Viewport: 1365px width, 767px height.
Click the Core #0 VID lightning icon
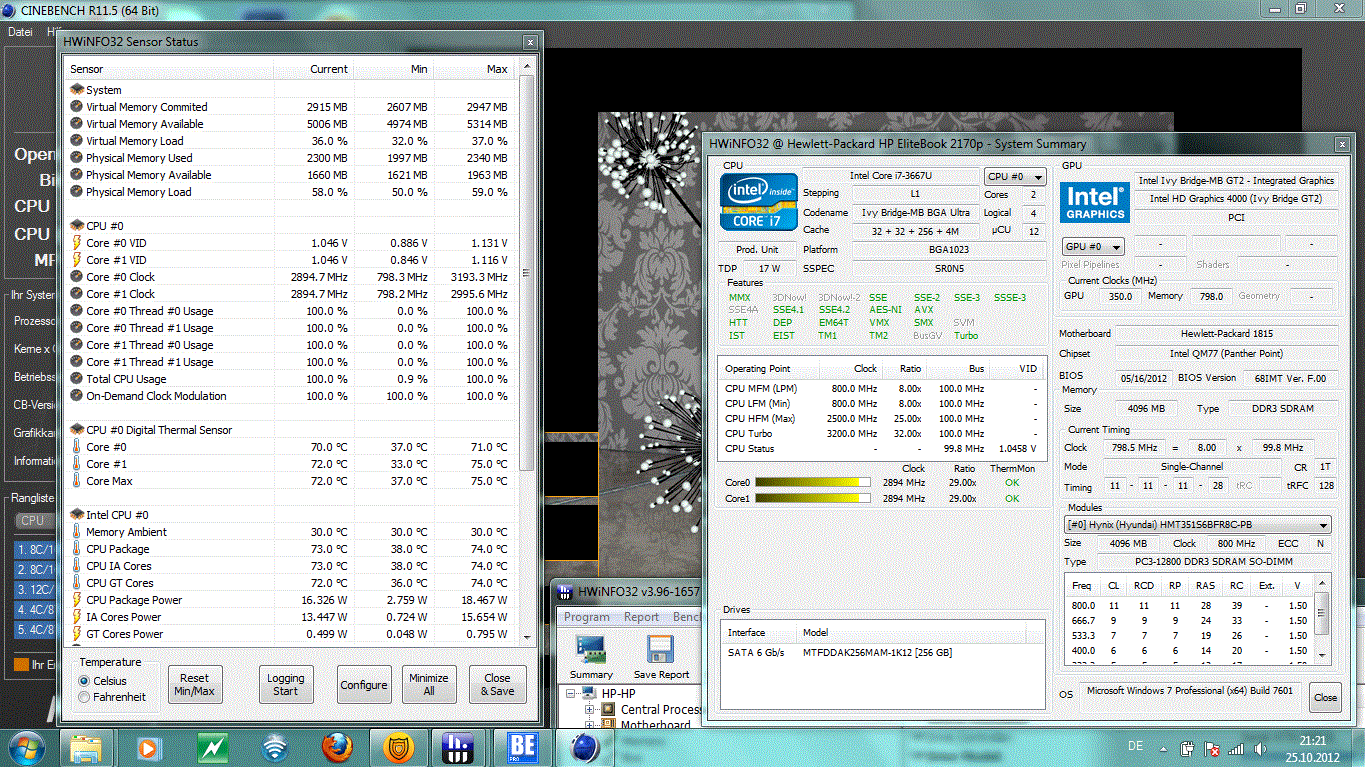point(77,243)
